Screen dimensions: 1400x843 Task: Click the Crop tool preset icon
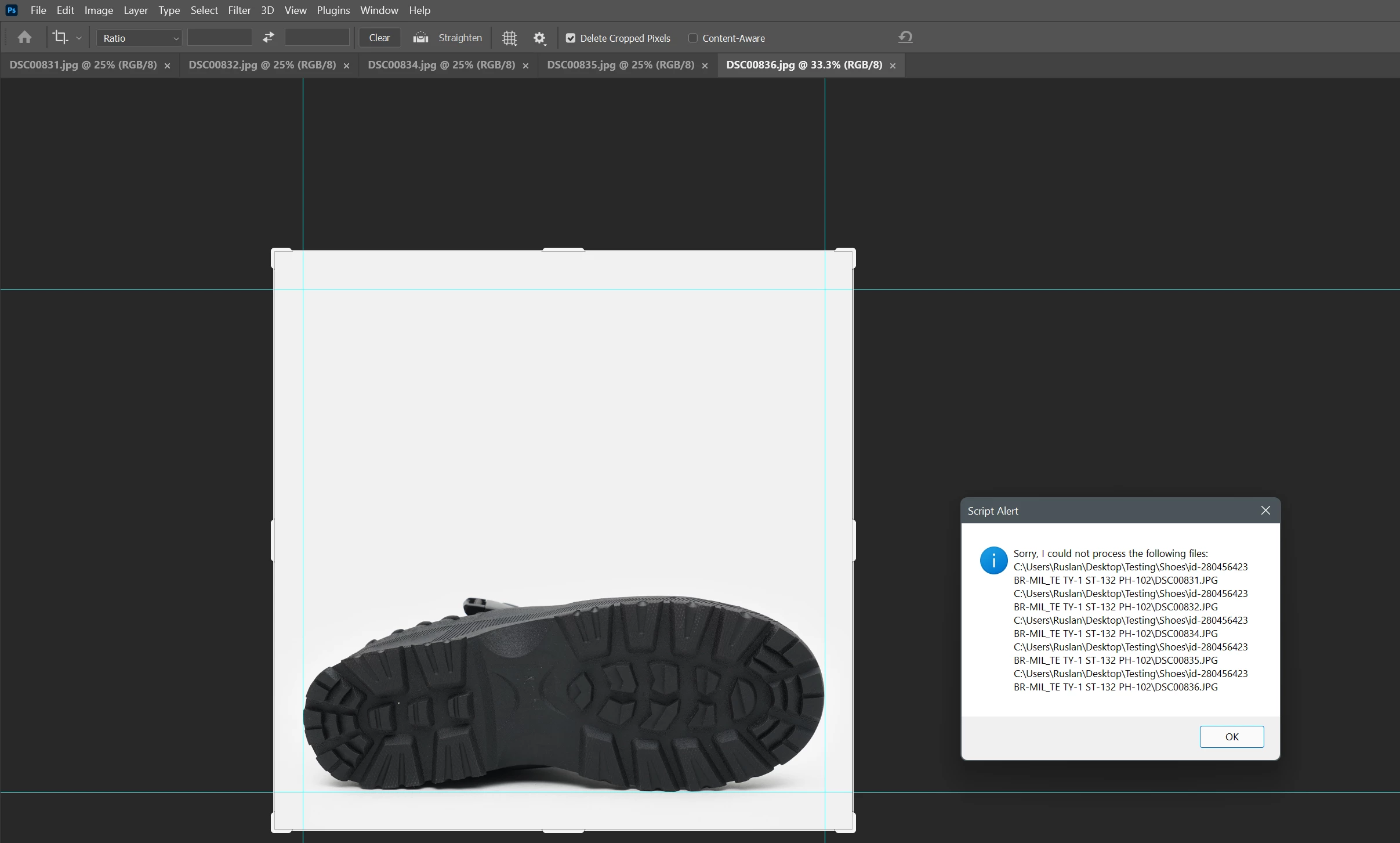pyautogui.click(x=60, y=38)
